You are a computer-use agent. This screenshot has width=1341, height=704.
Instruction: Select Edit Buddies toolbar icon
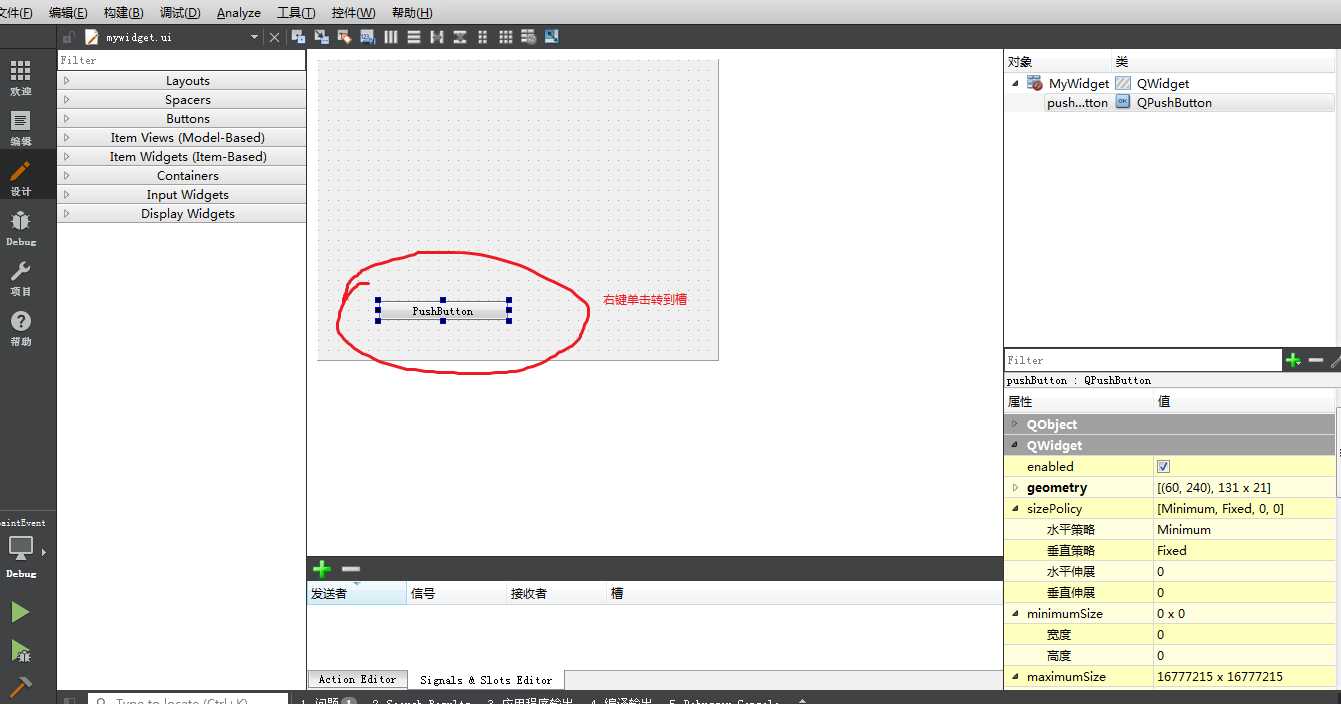point(344,37)
